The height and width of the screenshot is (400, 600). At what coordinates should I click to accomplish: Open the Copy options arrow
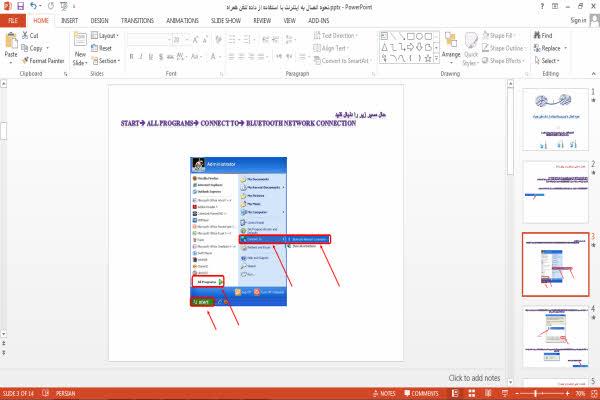pyautogui.click(x=48, y=48)
